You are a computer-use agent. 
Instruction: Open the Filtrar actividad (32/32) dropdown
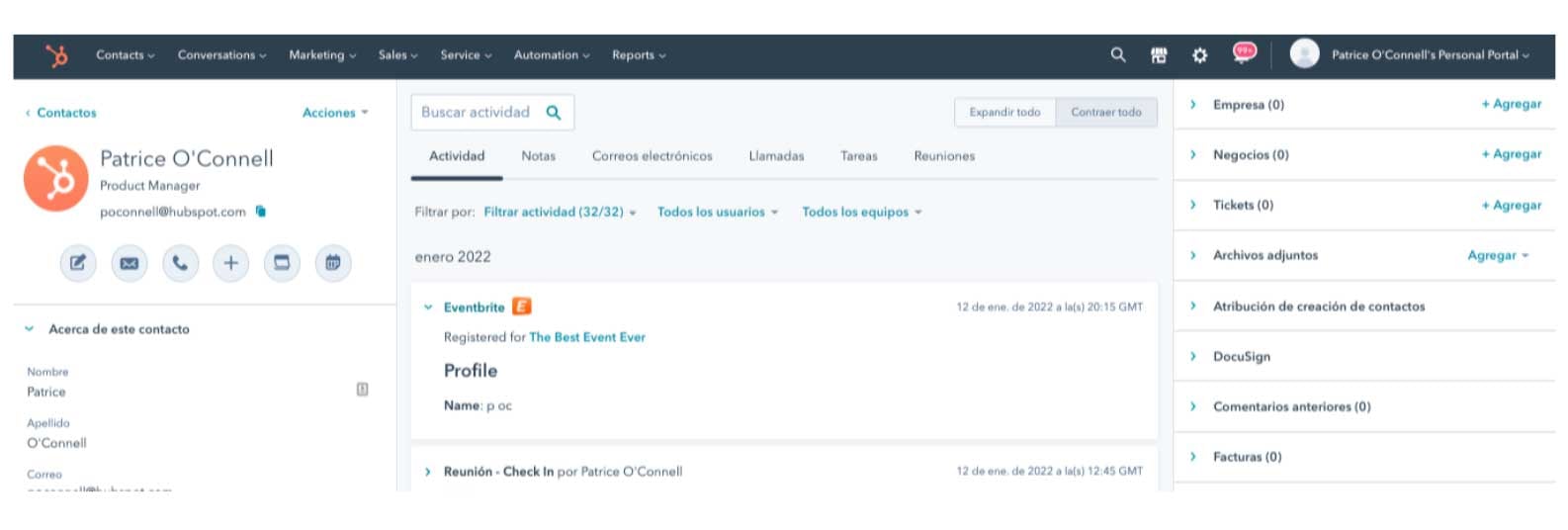coord(560,212)
